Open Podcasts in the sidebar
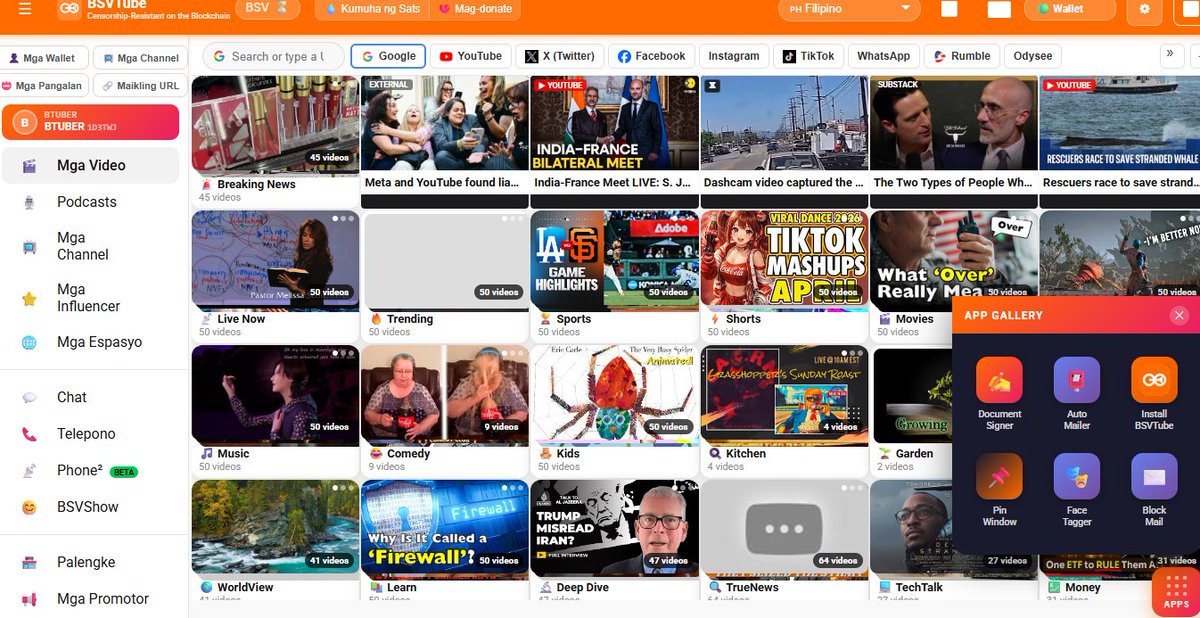This screenshot has width=1200, height=618. 90,202
